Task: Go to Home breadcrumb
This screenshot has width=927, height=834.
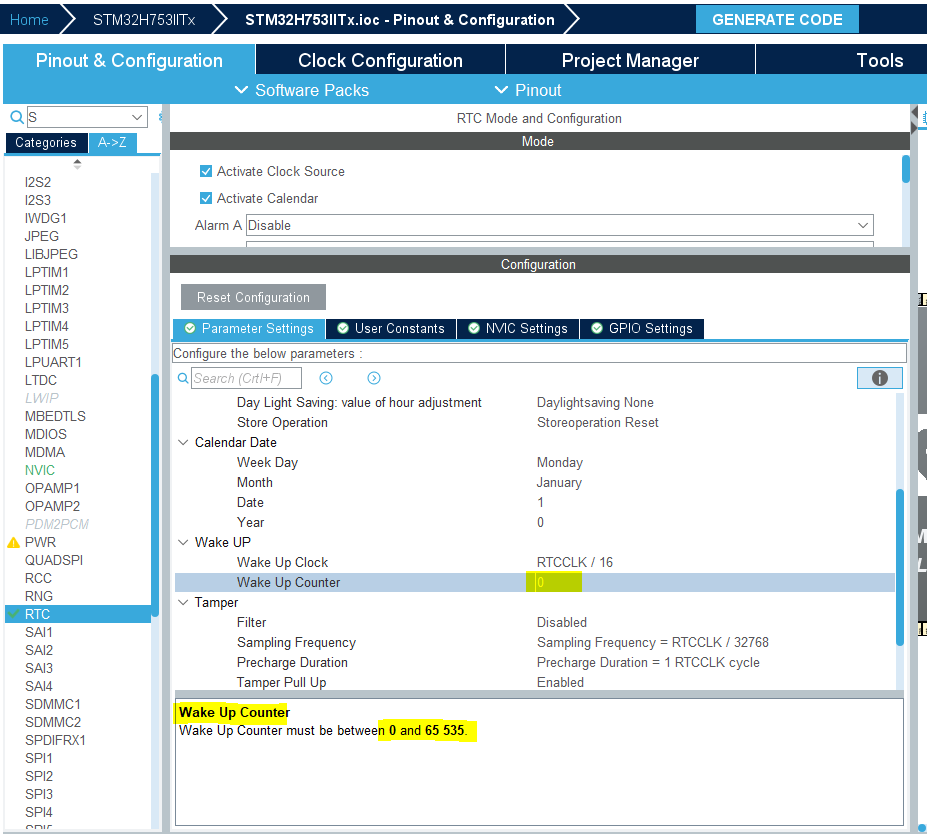Action: (x=29, y=20)
